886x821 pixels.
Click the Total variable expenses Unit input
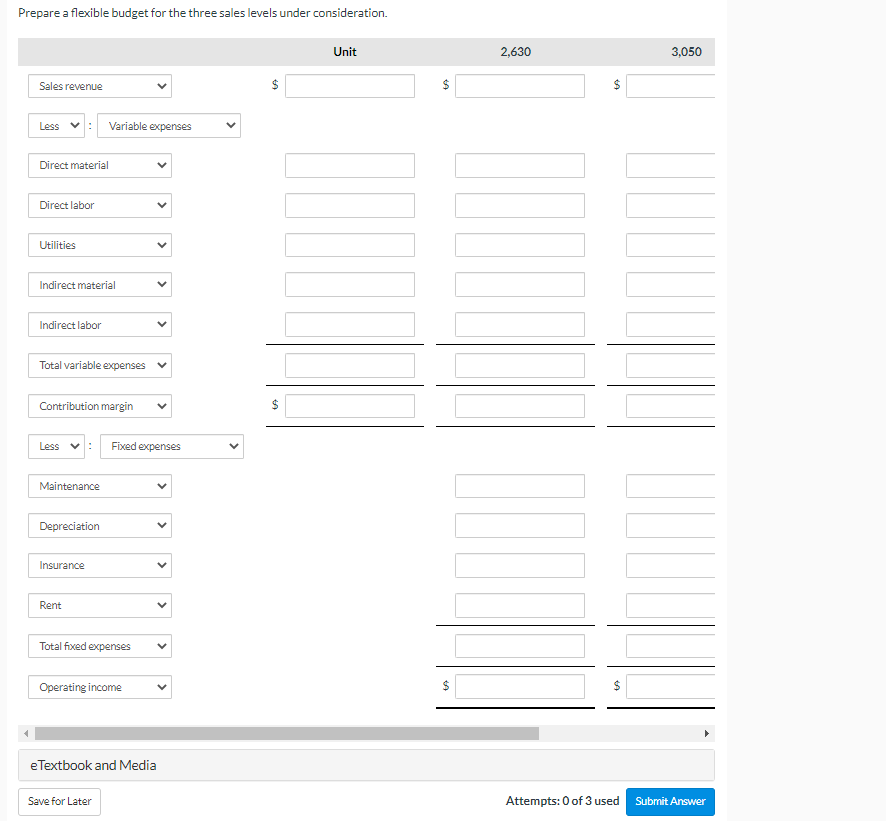point(350,366)
